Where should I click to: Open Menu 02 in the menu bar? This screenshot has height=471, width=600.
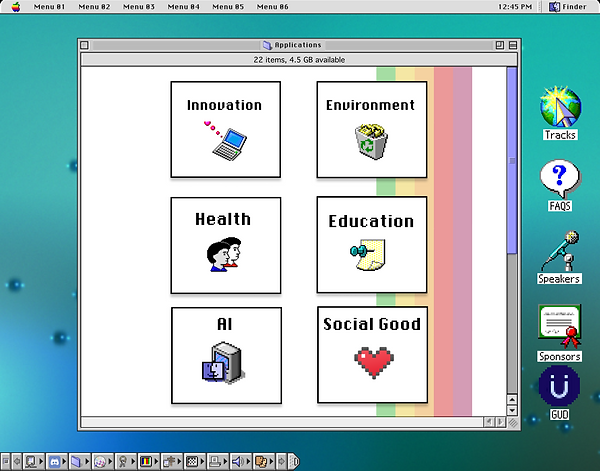[x=94, y=7]
